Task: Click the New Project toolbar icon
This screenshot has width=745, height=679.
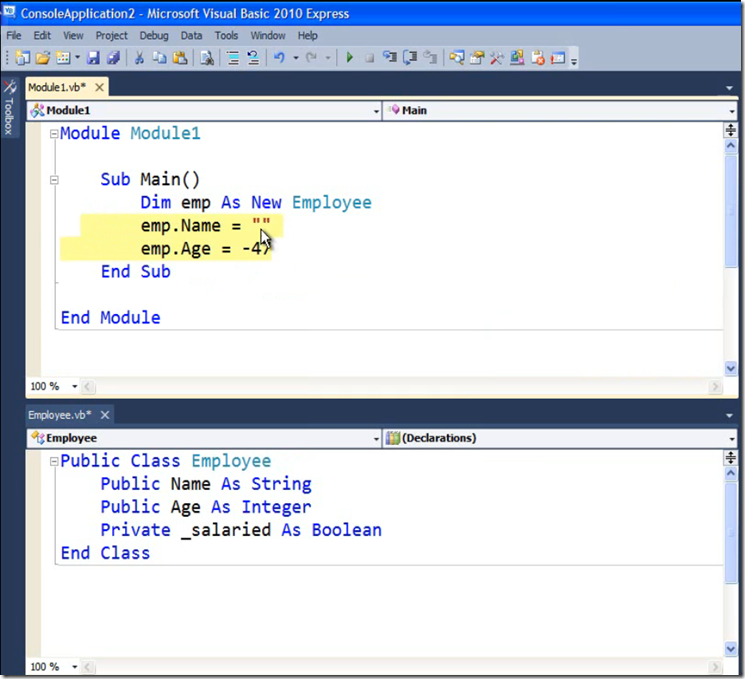Action: (x=22, y=58)
